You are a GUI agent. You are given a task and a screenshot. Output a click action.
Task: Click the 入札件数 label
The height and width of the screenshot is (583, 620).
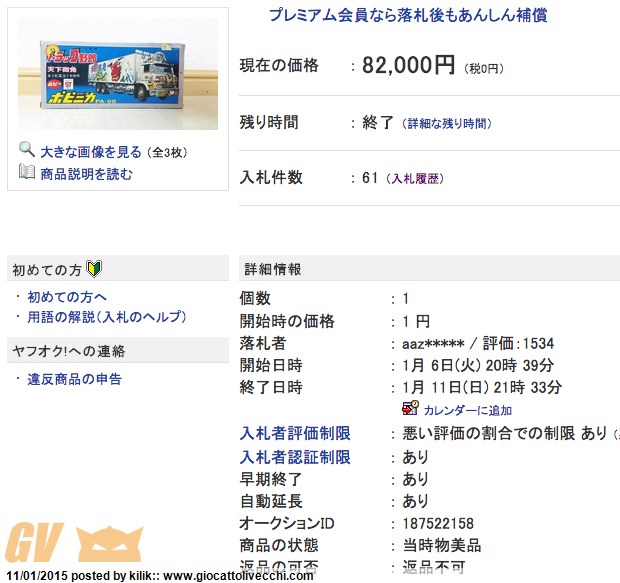[x=271, y=178]
